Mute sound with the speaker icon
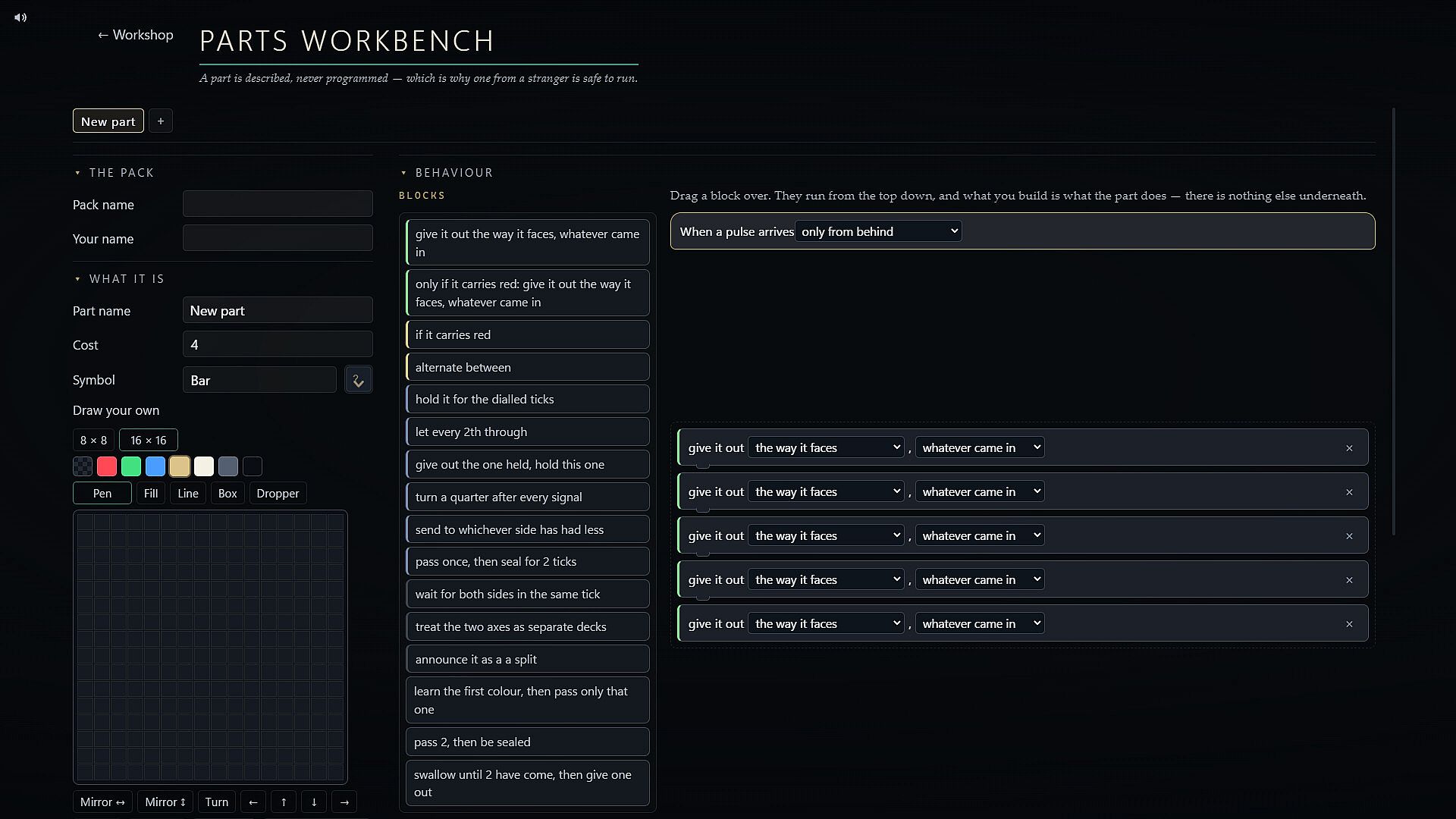 [x=20, y=17]
